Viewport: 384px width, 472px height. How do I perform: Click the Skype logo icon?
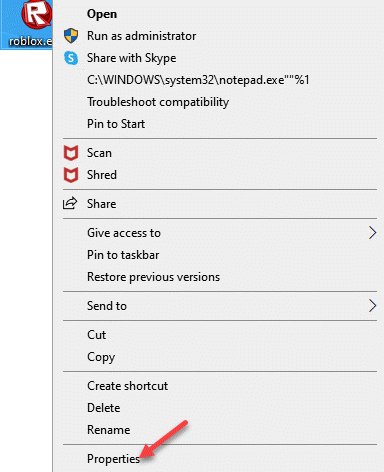[x=71, y=58]
